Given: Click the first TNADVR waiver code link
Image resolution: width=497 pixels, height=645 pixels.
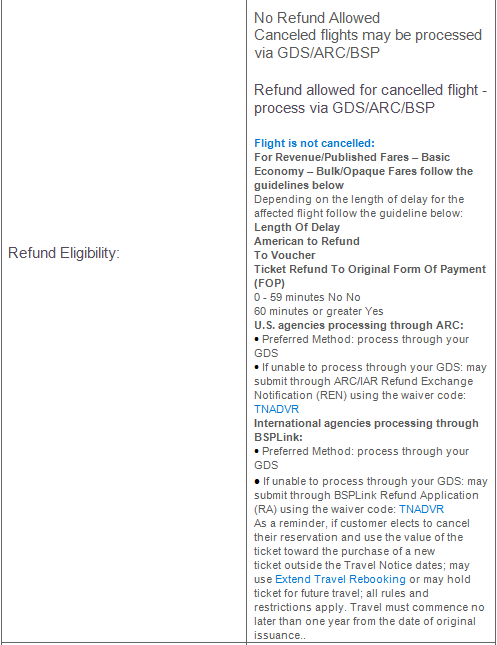Looking at the screenshot, I should click(x=276, y=409).
